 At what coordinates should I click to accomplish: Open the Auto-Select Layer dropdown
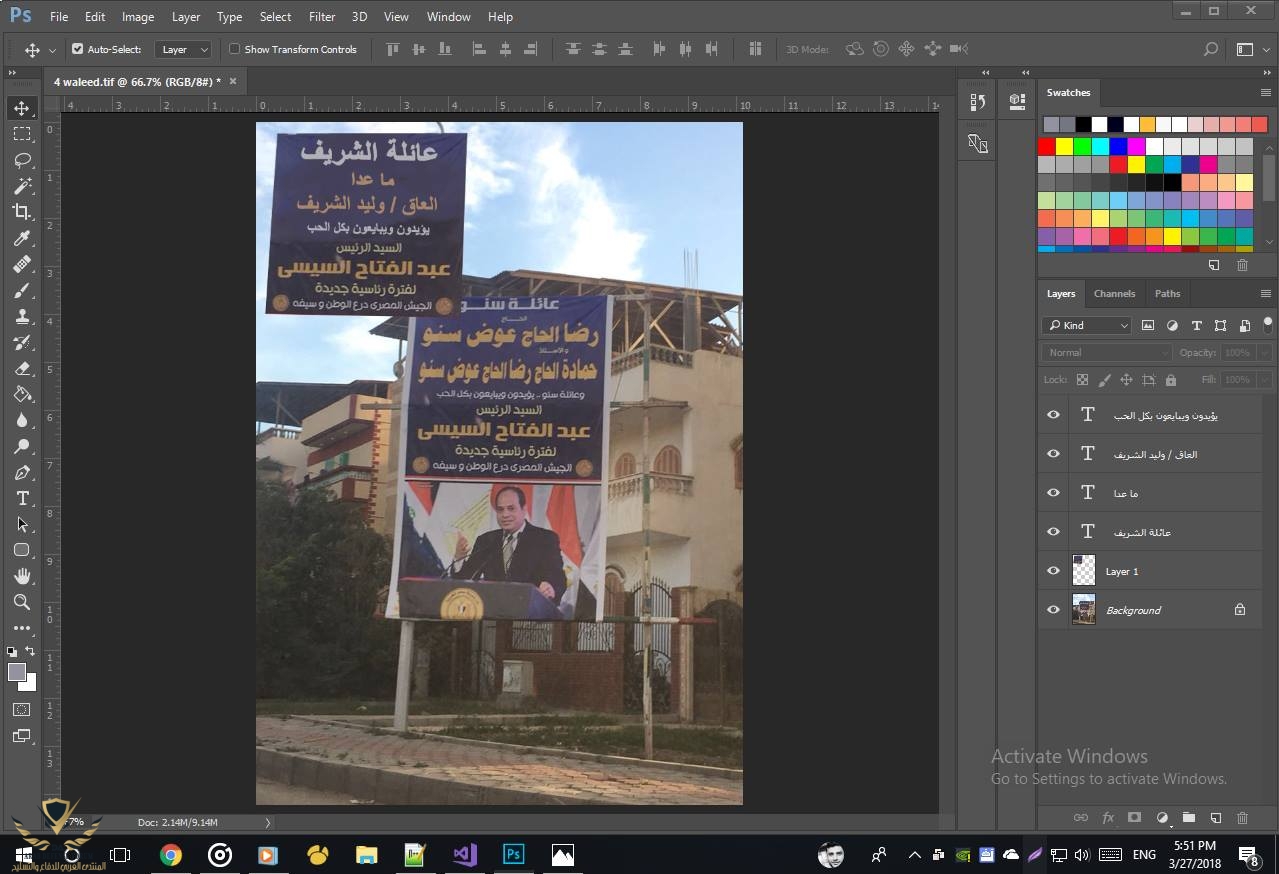(x=184, y=49)
